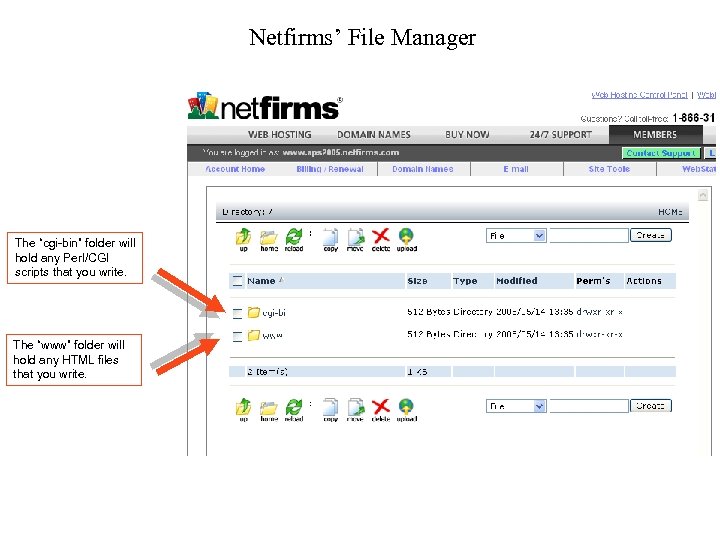720x540 pixels.
Task: Toggle the select-all checkbox in header
Action: (237, 281)
